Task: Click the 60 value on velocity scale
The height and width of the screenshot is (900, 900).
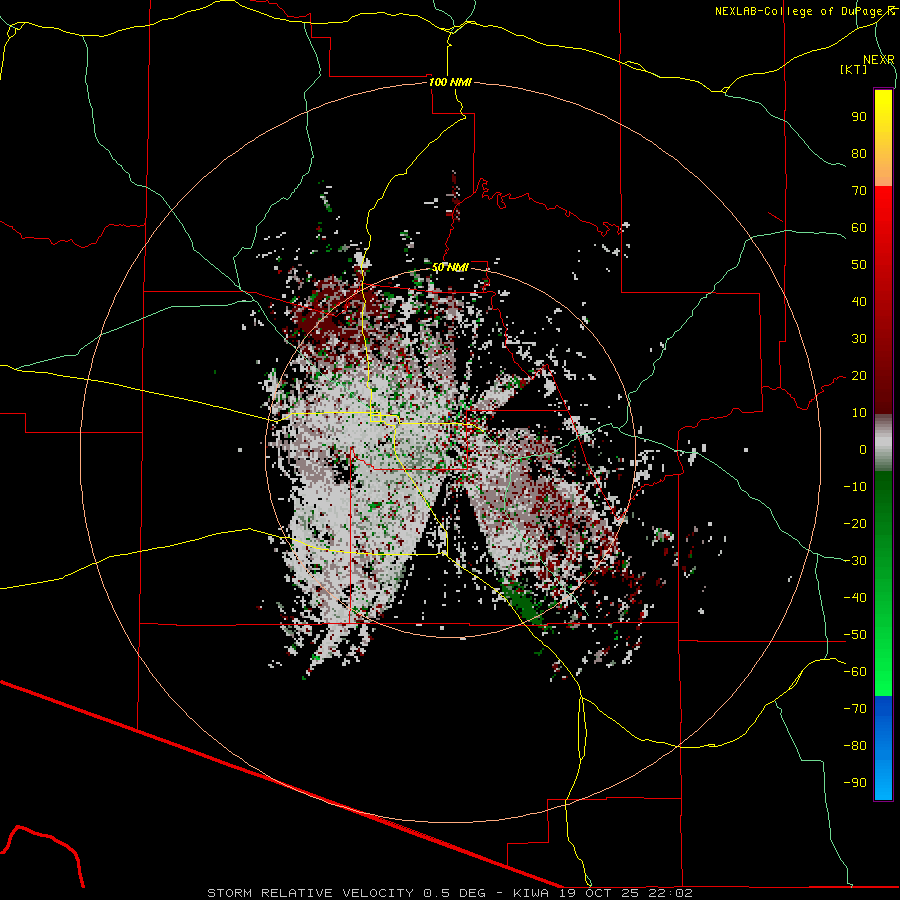Action: (x=859, y=228)
